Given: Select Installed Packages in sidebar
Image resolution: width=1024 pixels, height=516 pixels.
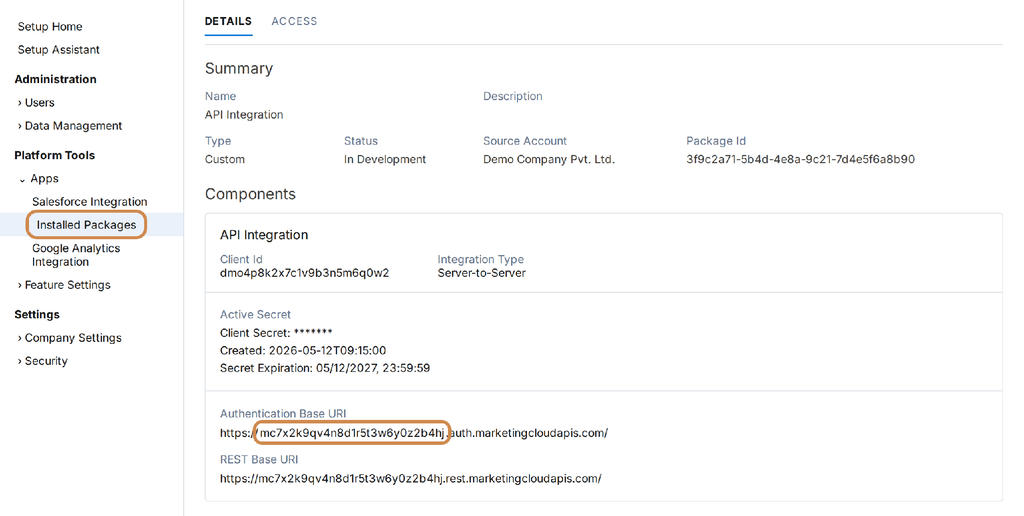Looking at the screenshot, I should pos(86,225).
